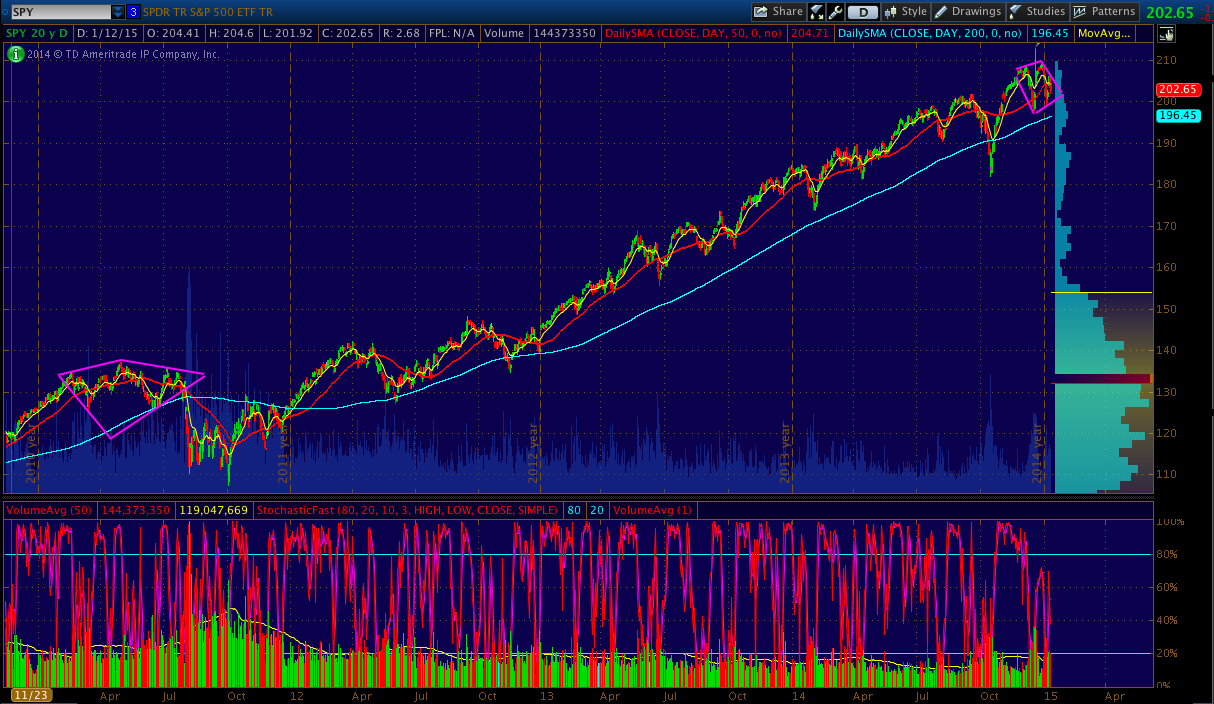Click the green info icon
This screenshot has width=1214, height=704.
(x=15, y=54)
